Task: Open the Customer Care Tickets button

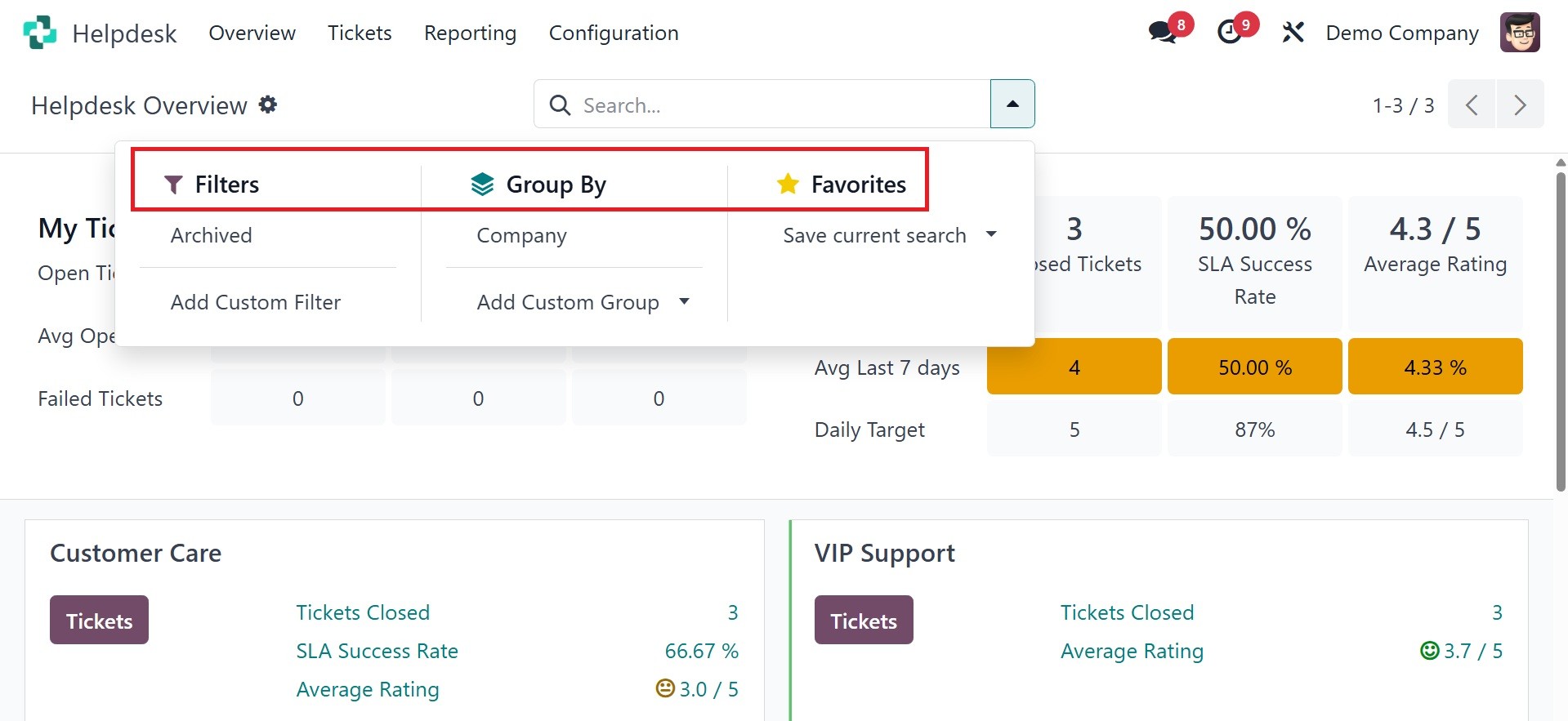Action: pyautogui.click(x=99, y=621)
